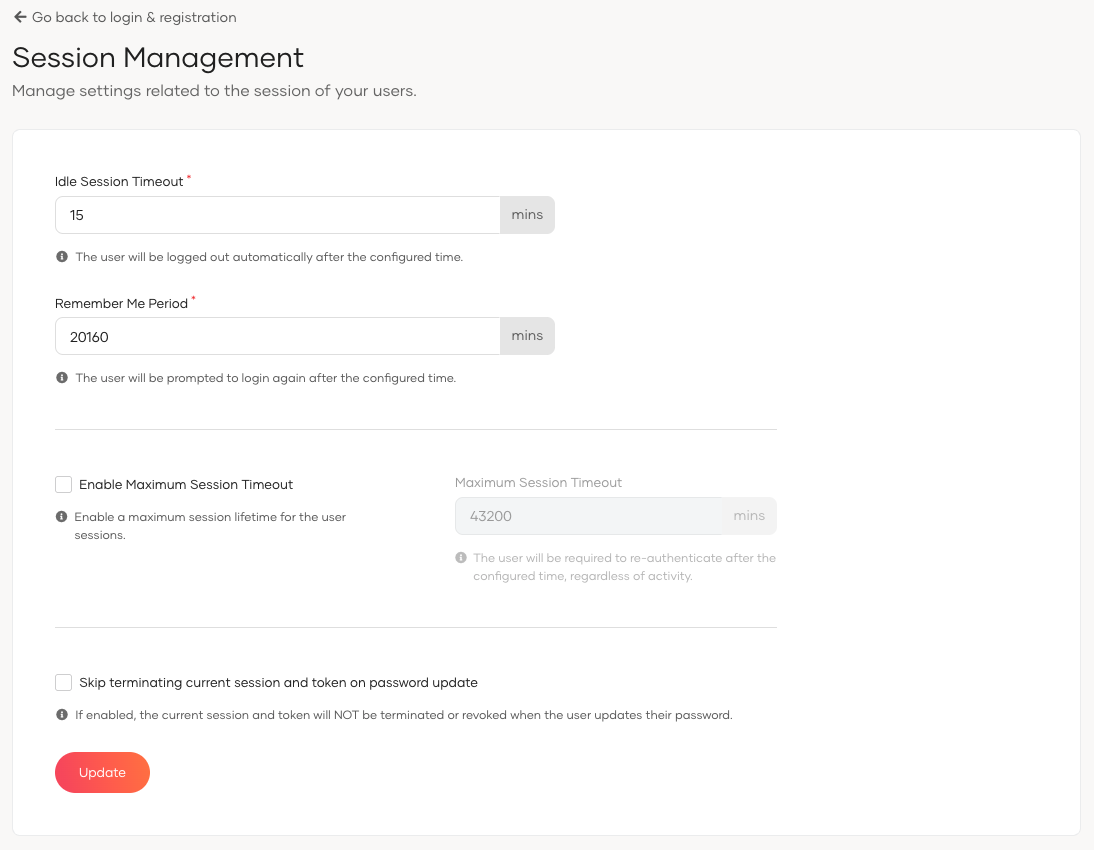Click info icon beside 're-authenticate' hint text

tap(461, 558)
